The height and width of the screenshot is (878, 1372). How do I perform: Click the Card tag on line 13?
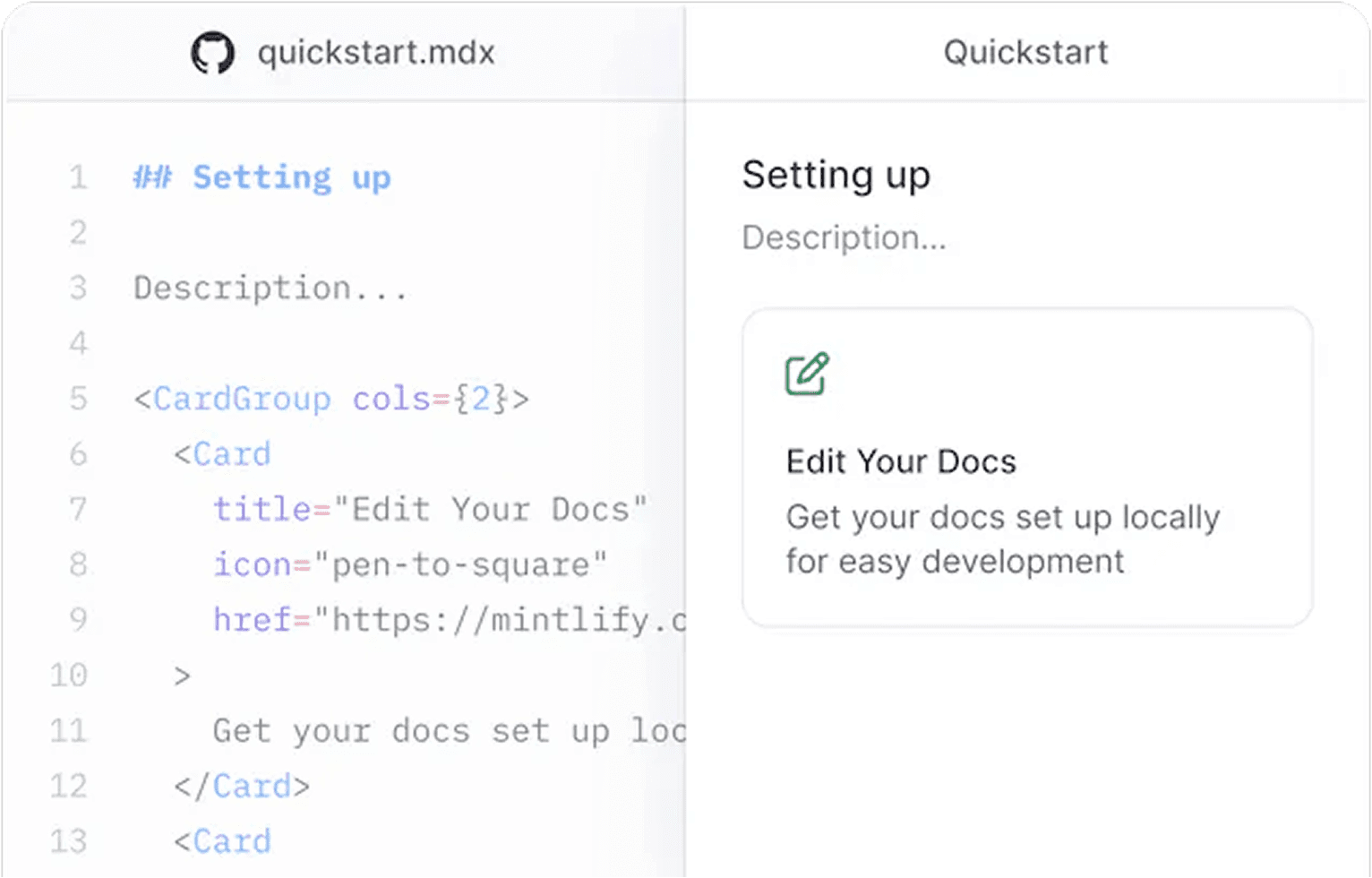click(x=222, y=842)
